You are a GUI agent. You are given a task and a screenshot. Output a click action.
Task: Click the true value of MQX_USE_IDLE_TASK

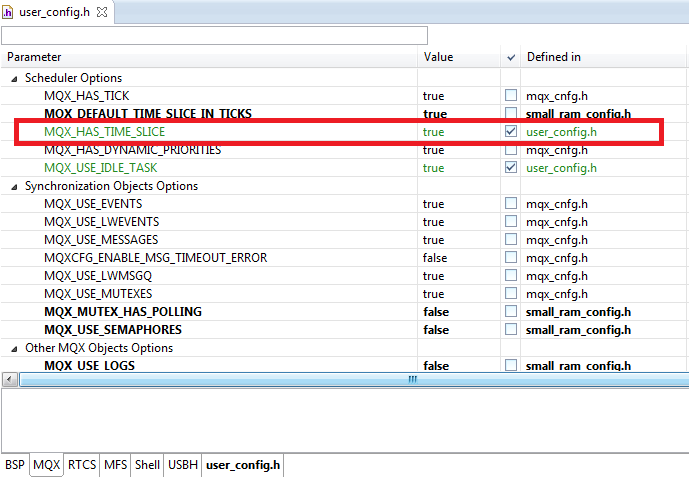click(x=433, y=168)
